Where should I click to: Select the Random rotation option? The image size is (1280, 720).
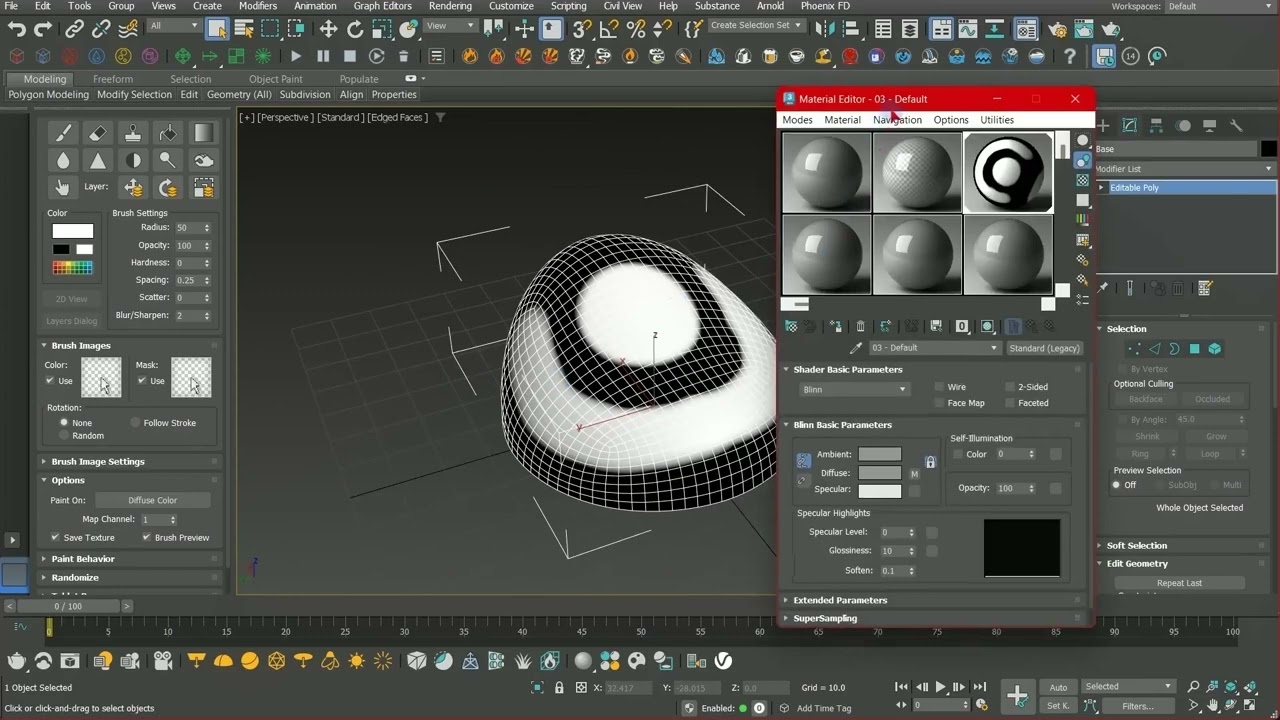coord(64,436)
